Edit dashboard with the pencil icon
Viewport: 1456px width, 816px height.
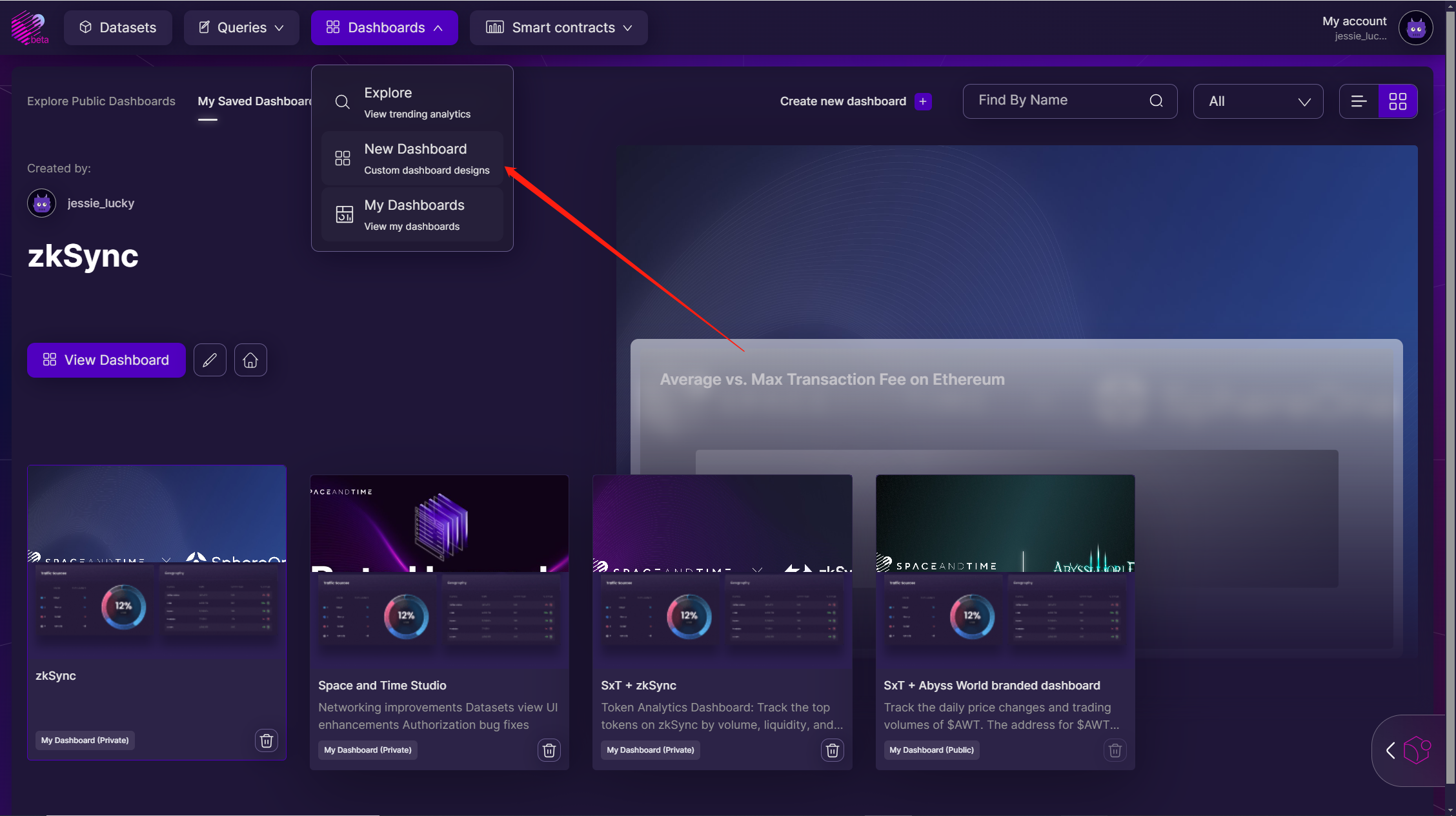coord(210,360)
